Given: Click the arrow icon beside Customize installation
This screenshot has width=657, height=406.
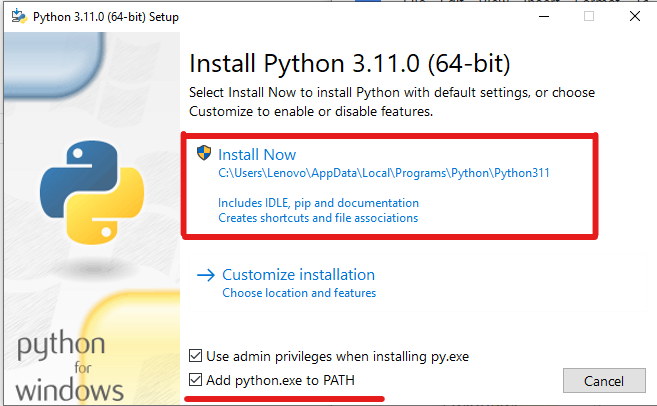Looking at the screenshot, I should click(x=206, y=275).
